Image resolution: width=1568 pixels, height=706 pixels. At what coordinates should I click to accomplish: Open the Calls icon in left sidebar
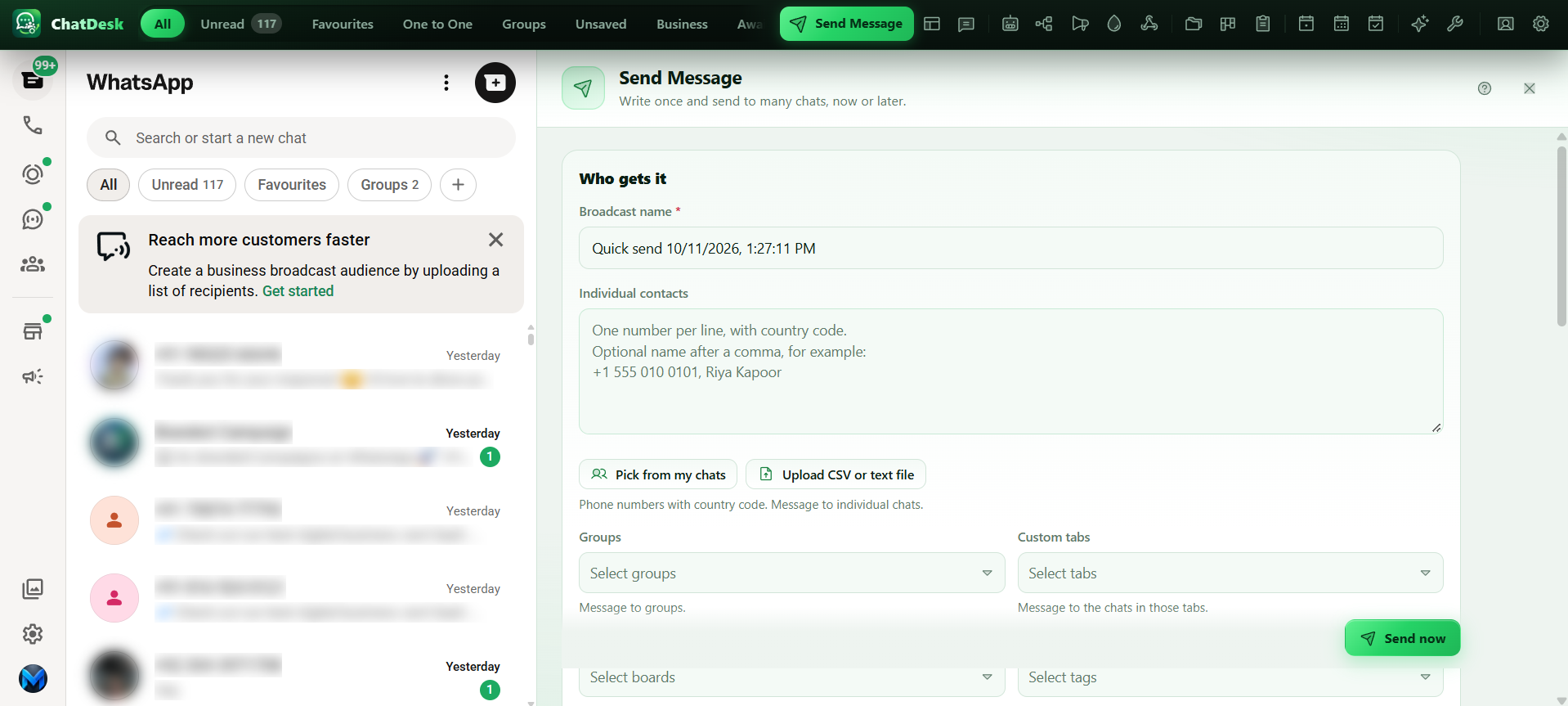click(33, 125)
